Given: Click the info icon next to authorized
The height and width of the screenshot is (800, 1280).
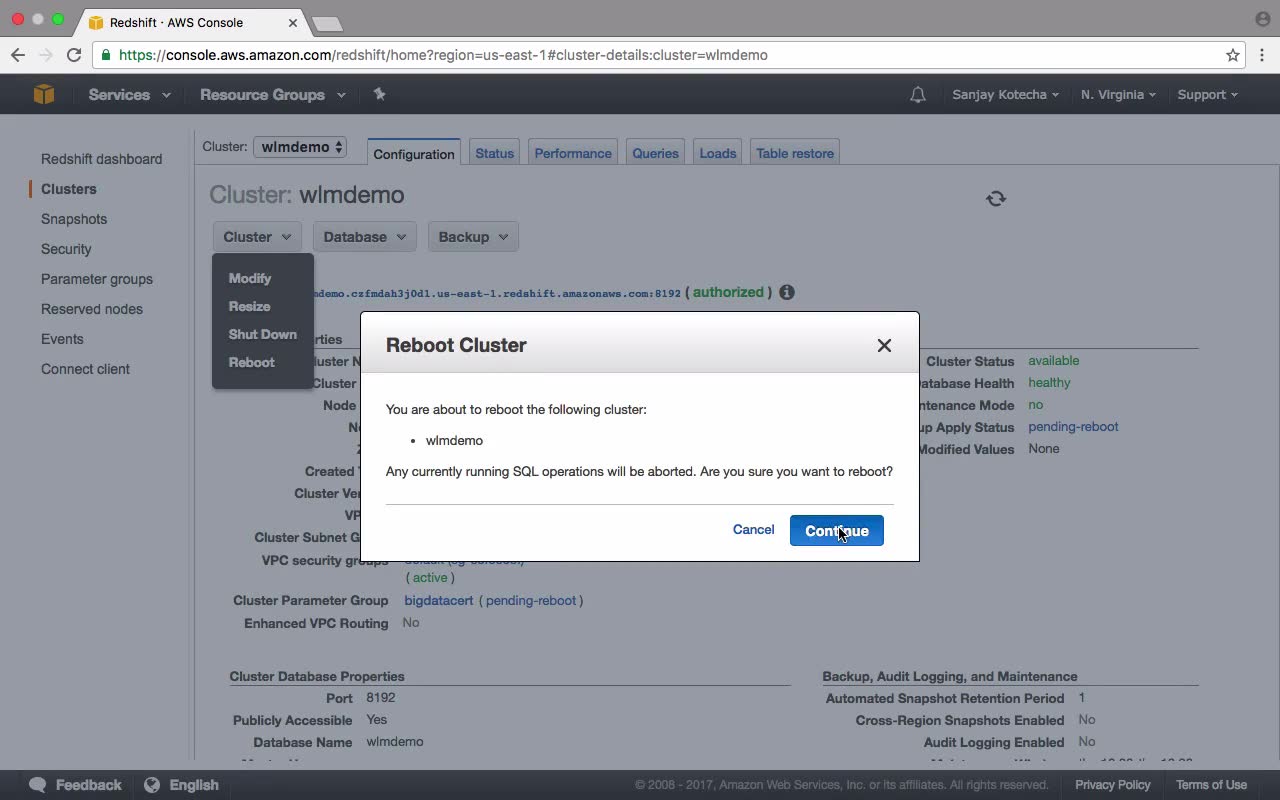Looking at the screenshot, I should click(x=787, y=292).
